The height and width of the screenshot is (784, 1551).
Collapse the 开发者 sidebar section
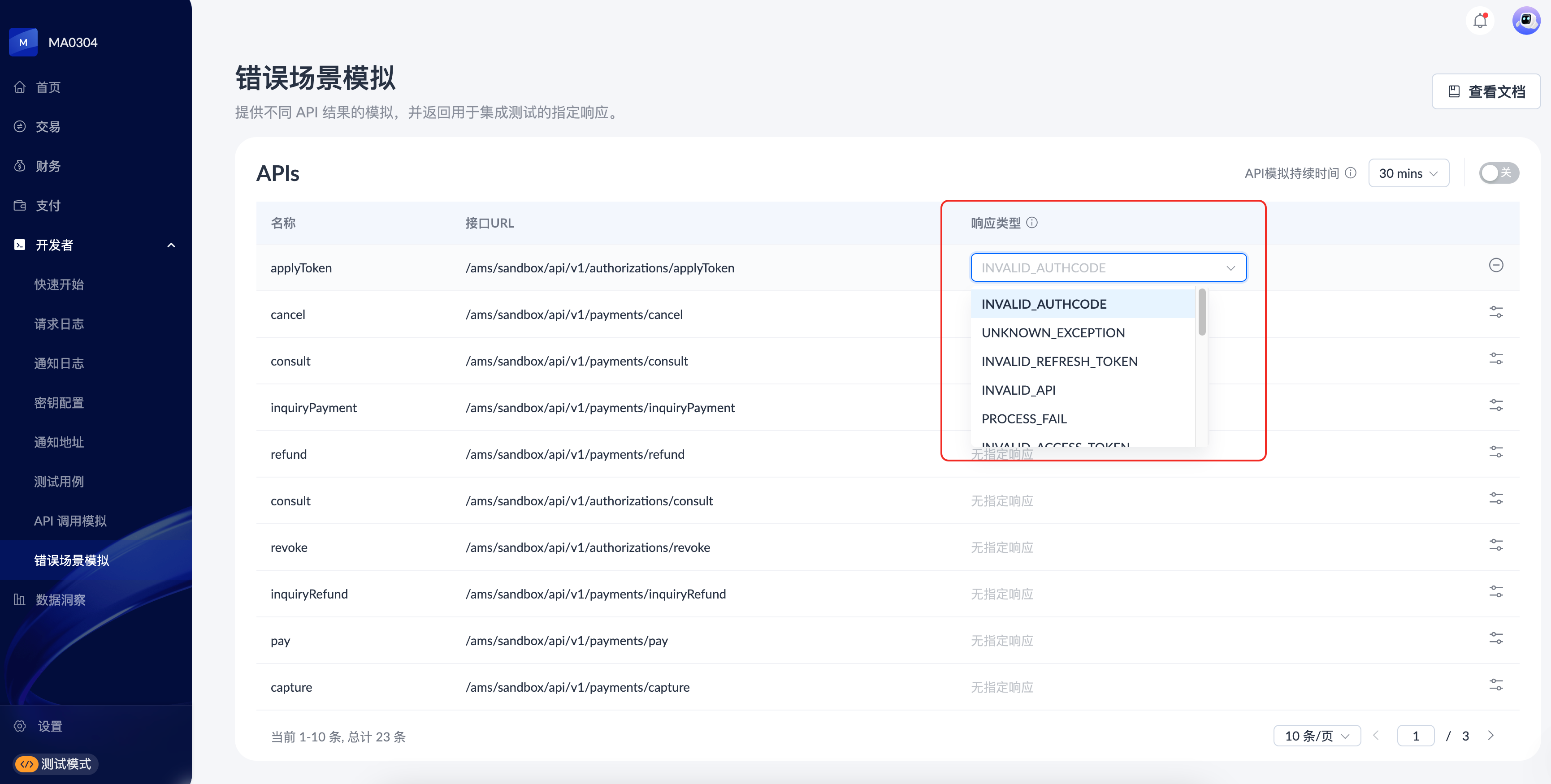[171, 245]
